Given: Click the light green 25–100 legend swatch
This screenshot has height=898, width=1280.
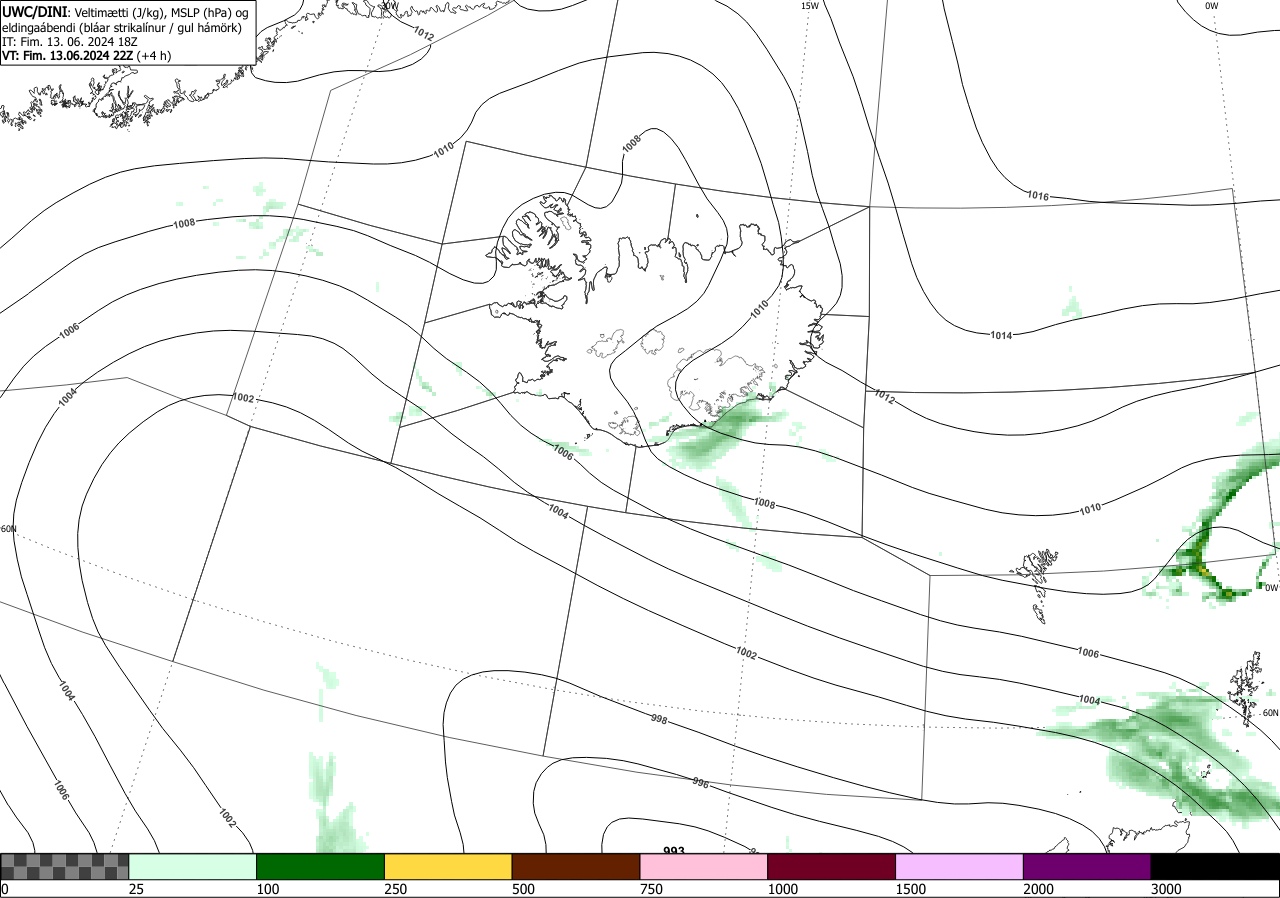Looking at the screenshot, I should coord(192,866).
